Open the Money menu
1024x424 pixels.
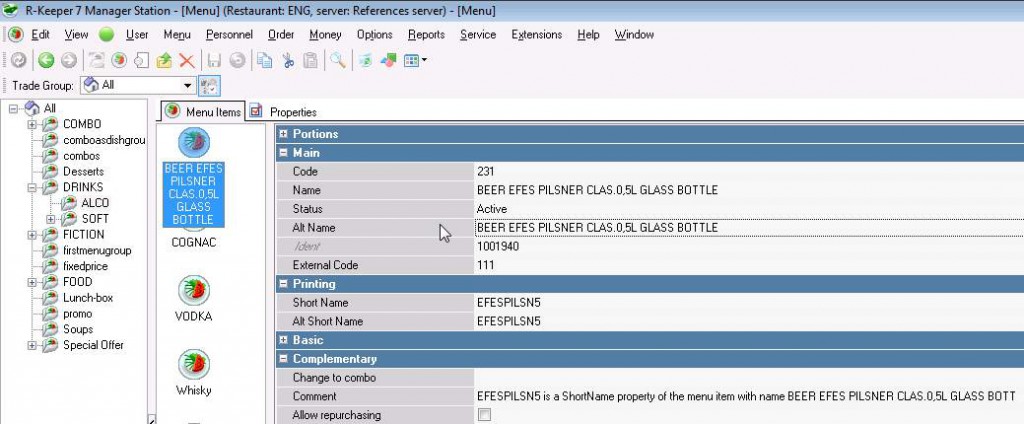pos(325,35)
